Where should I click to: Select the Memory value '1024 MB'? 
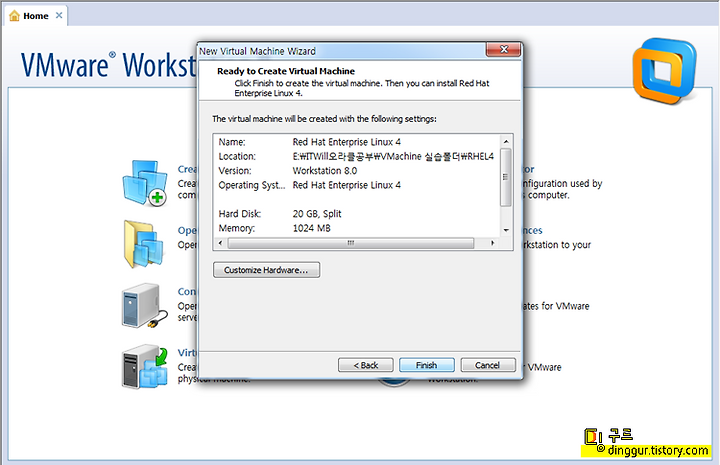click(x=311, y=228)
